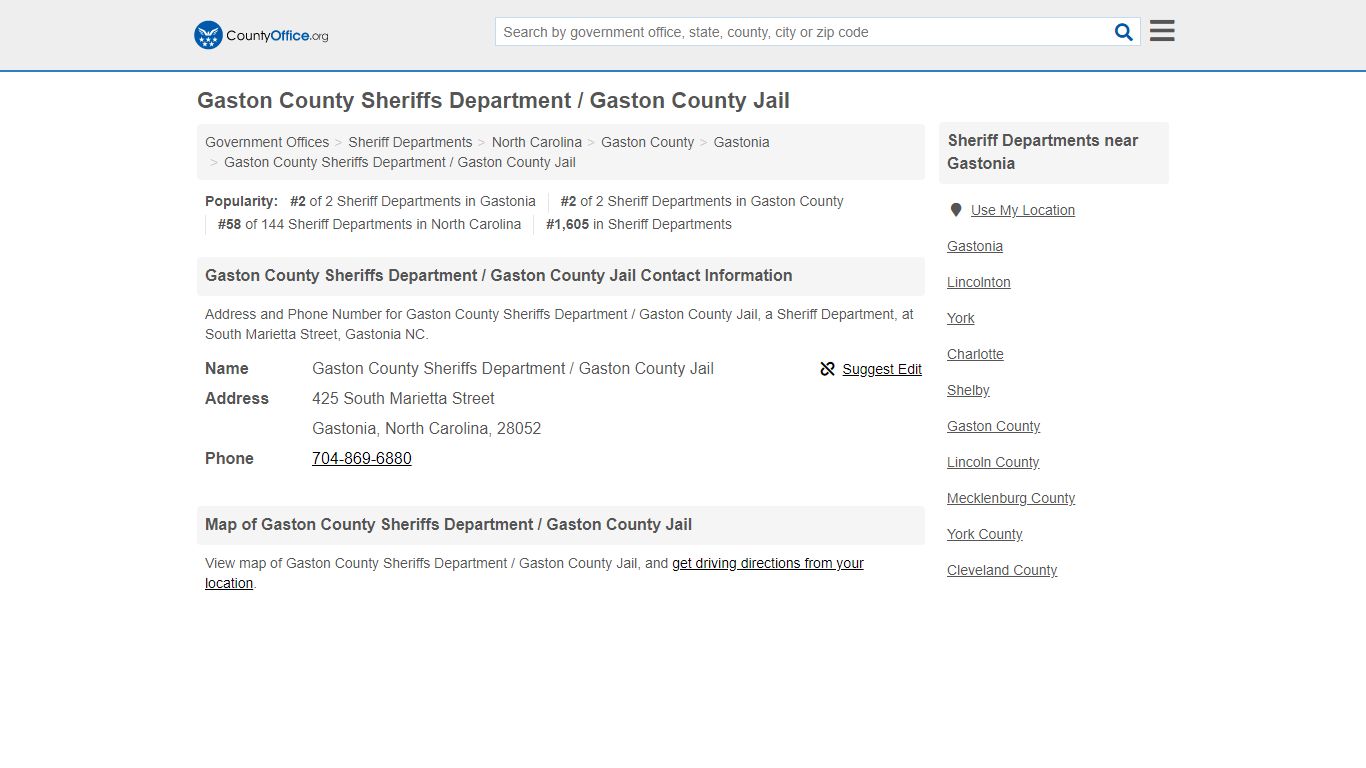This screenshot has width=1366, height=768.
Task: Select Gastonia, North Carolina, 28052 text
Action: tap(427, 428)
